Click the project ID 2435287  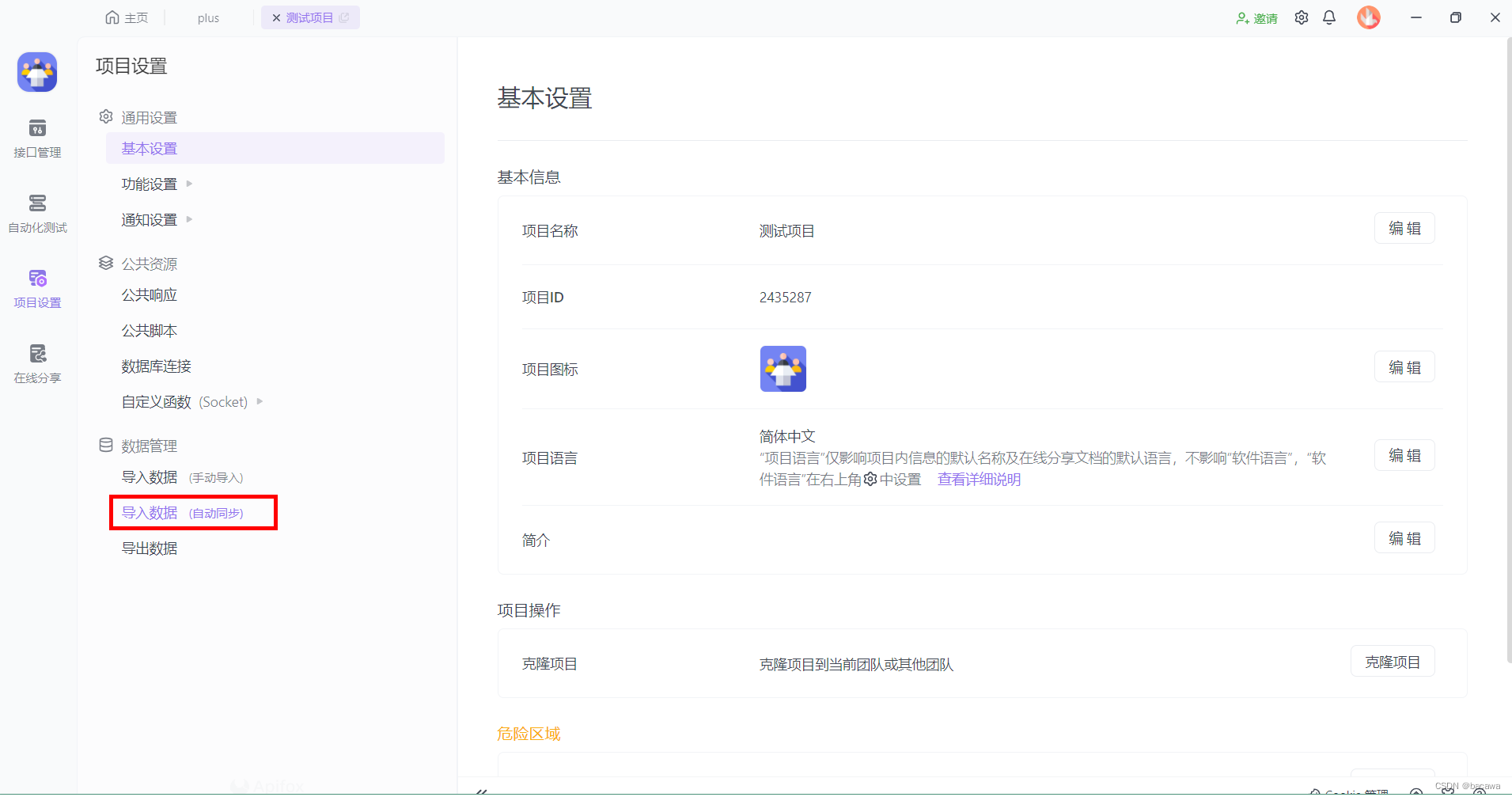pos(786,298)
